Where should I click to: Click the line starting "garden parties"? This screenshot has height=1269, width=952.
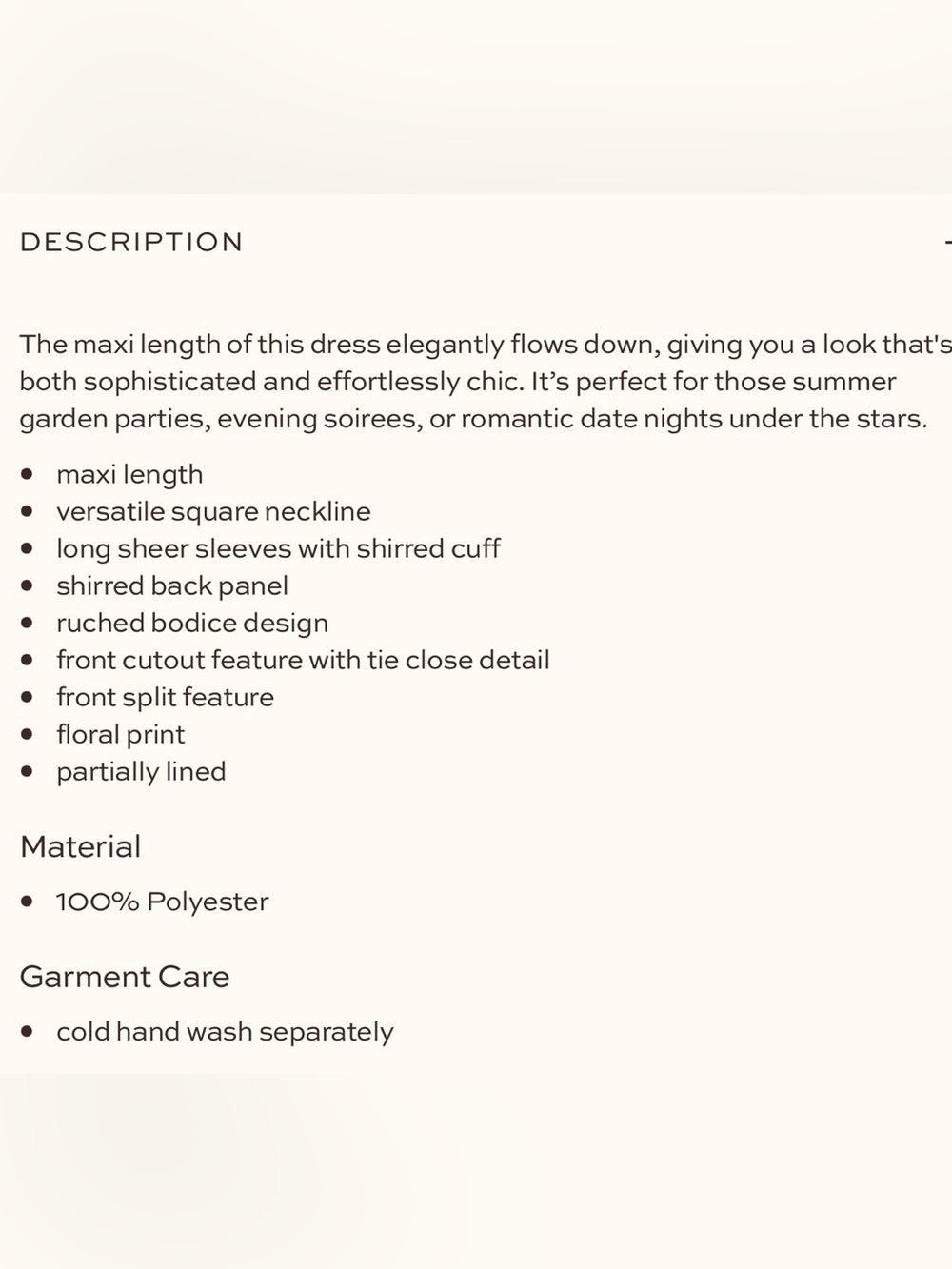coord(473,418)
